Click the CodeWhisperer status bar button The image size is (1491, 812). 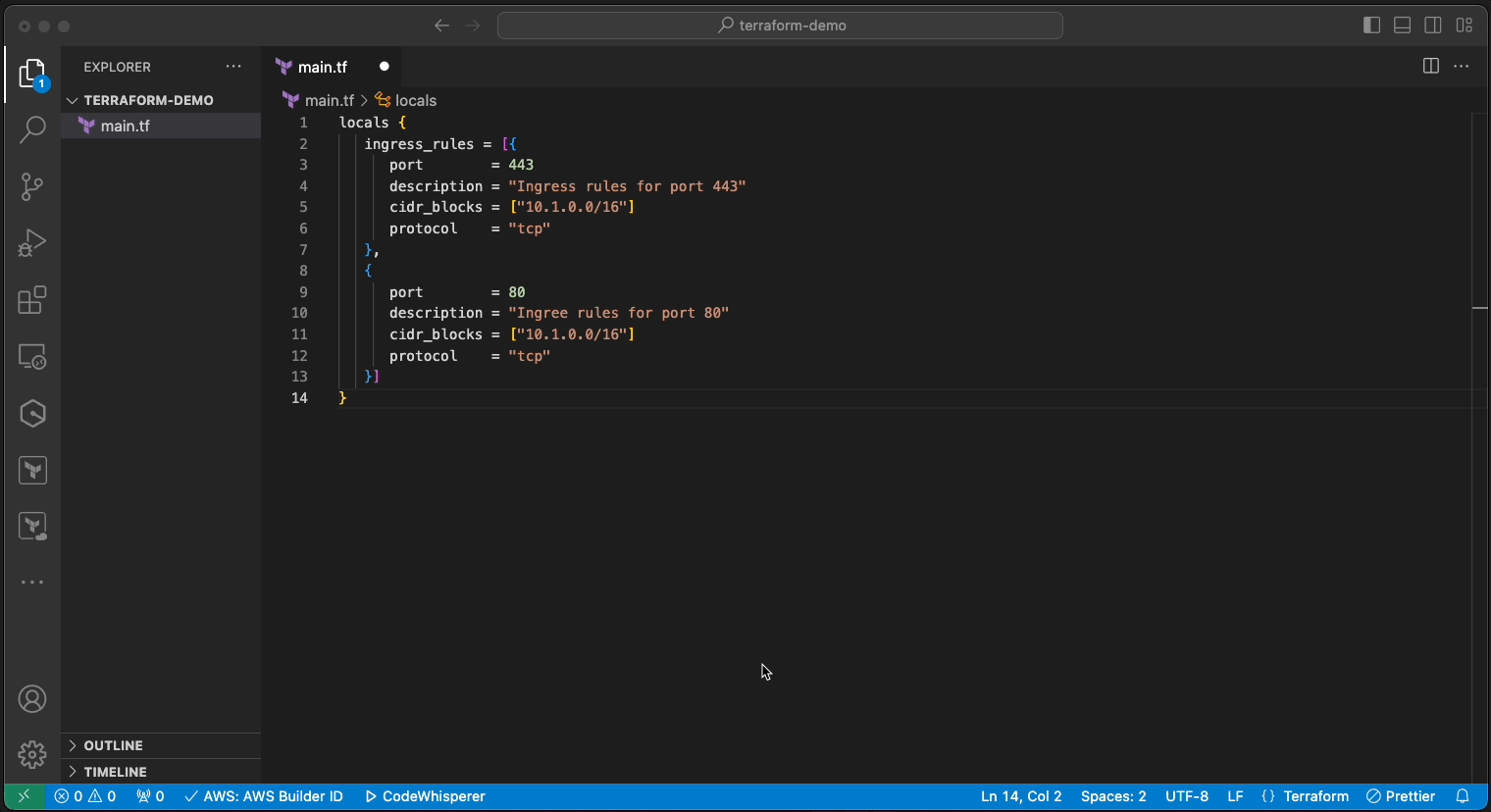[x=425, y=796]
